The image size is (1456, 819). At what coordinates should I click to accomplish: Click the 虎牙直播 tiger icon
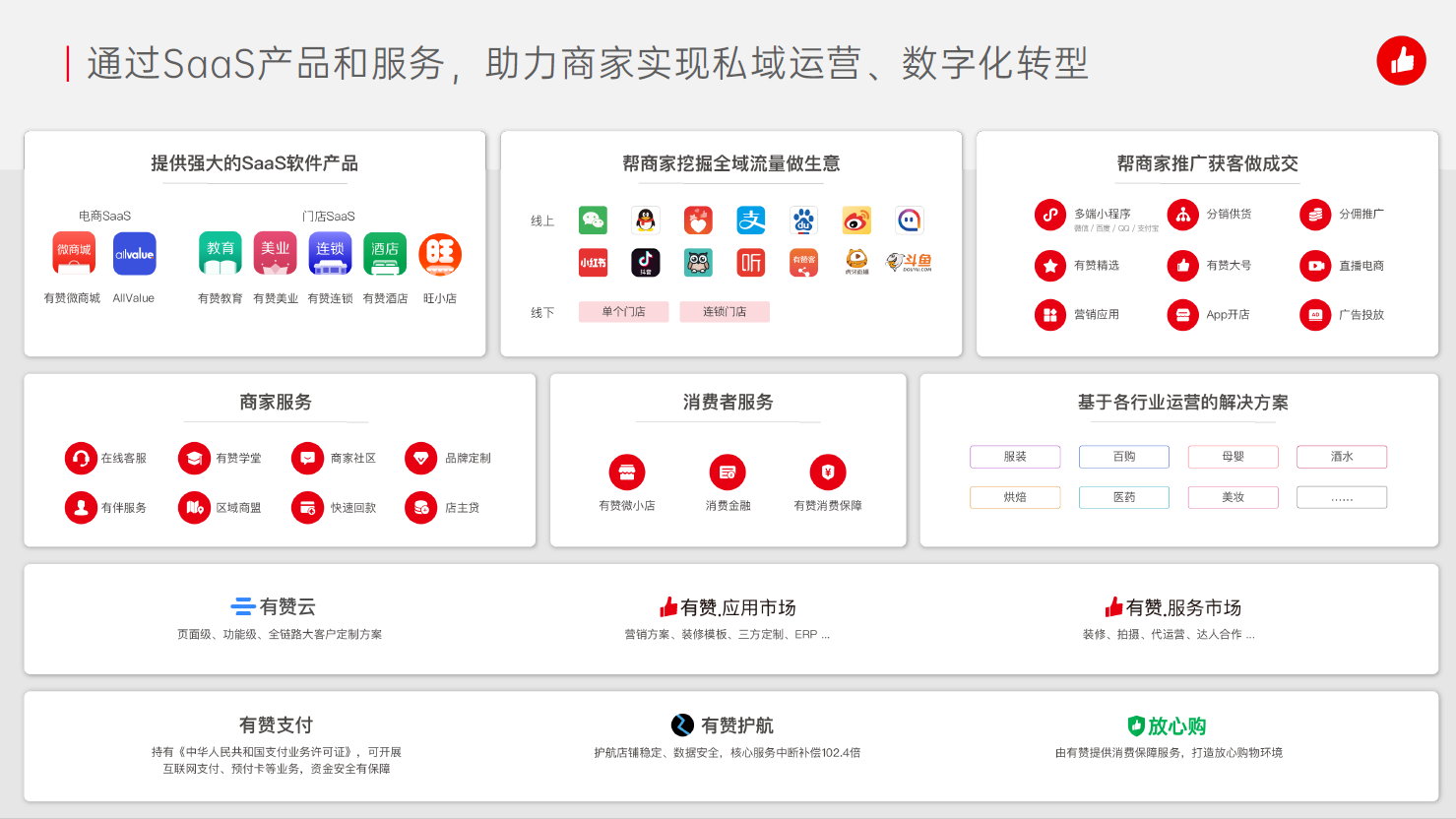coord(856,262)
